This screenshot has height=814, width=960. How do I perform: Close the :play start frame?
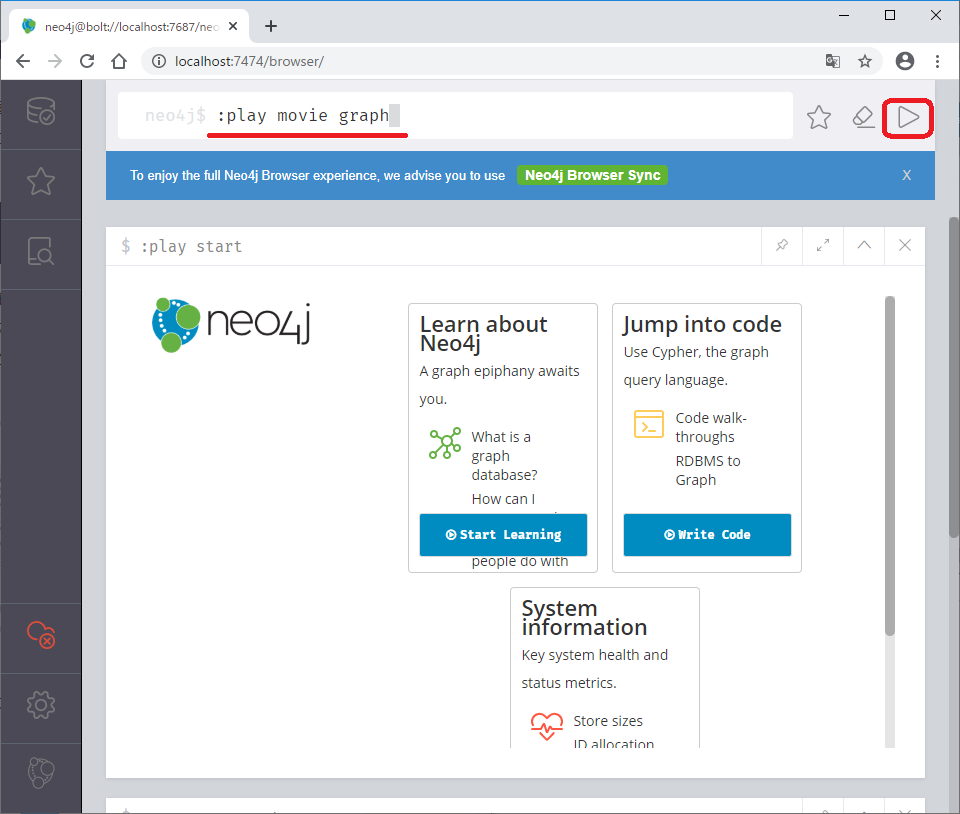click(905, 245)
